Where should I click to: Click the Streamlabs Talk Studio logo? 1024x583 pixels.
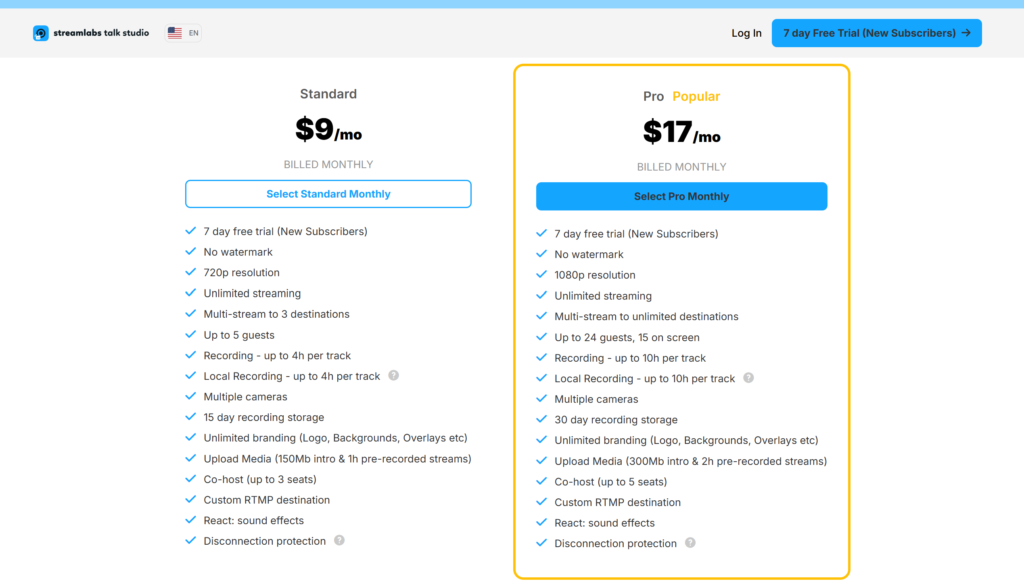coord(90,32)
